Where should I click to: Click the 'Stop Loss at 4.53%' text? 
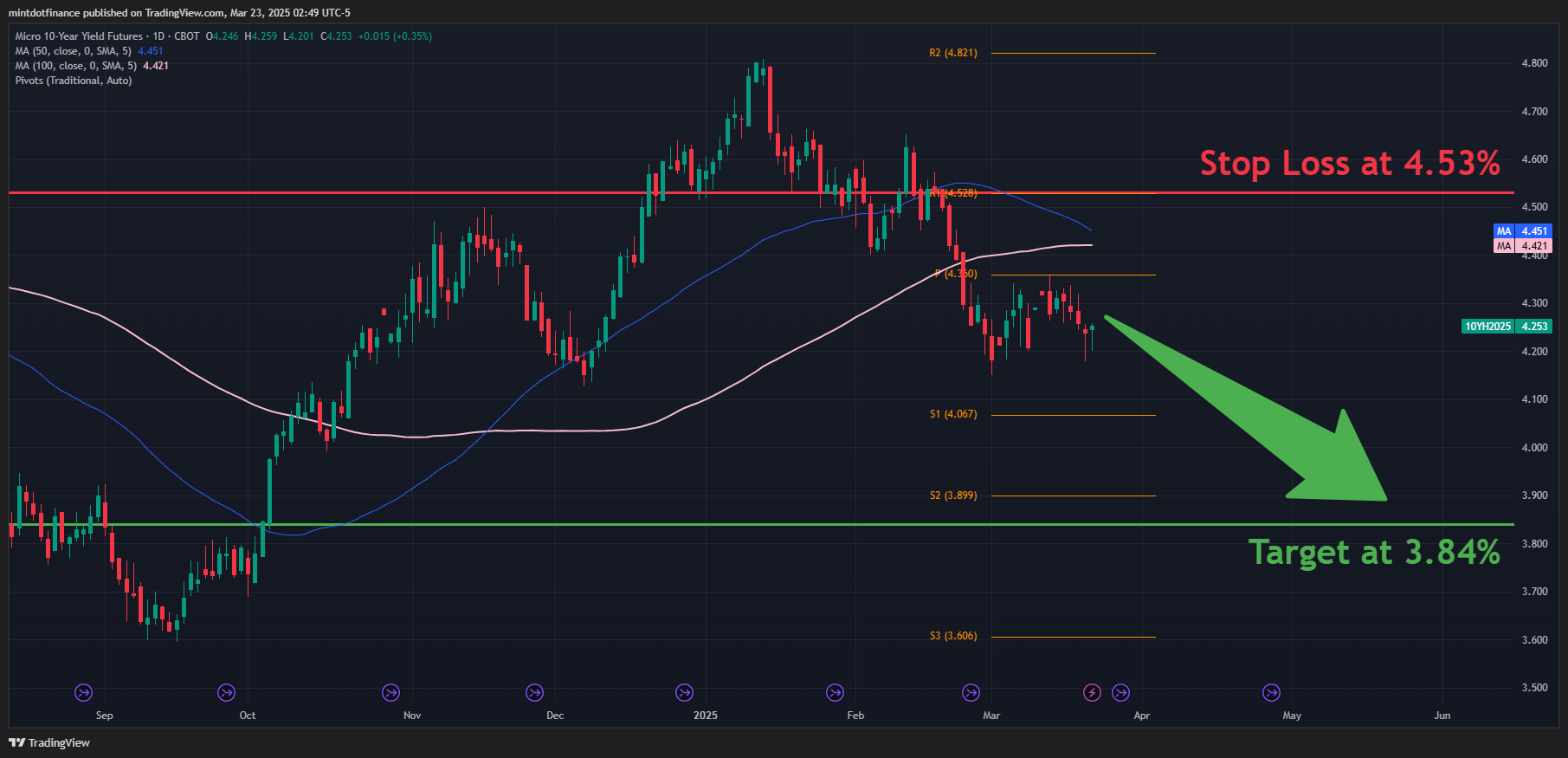[x=1350, y=163]
